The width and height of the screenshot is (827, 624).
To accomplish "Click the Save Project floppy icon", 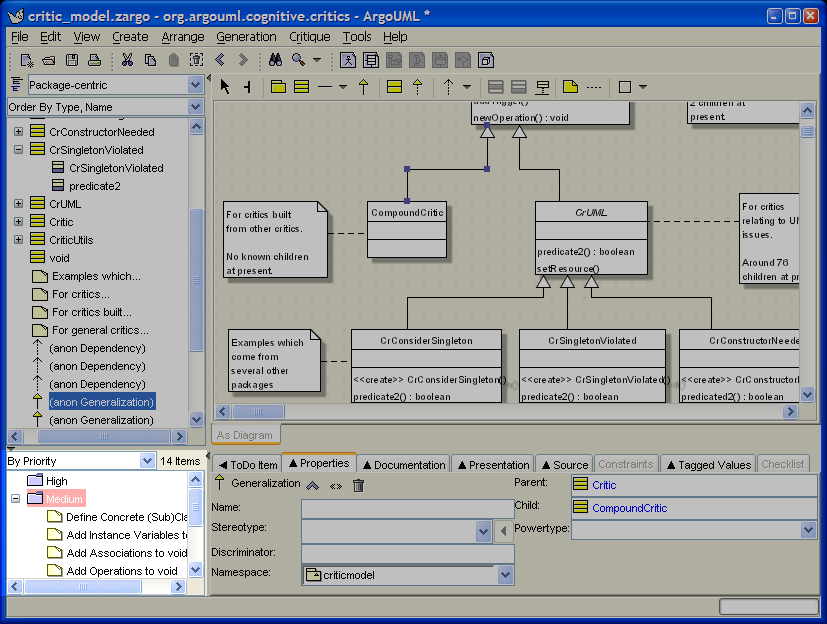I will (x=70, y=60).
